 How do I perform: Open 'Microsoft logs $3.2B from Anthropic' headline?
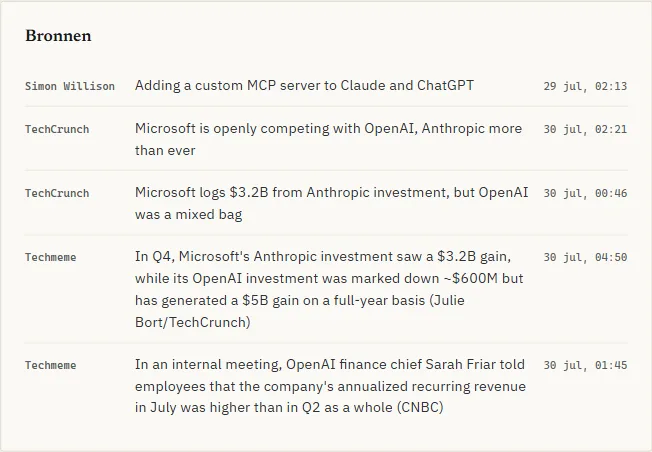click(331, 203)
